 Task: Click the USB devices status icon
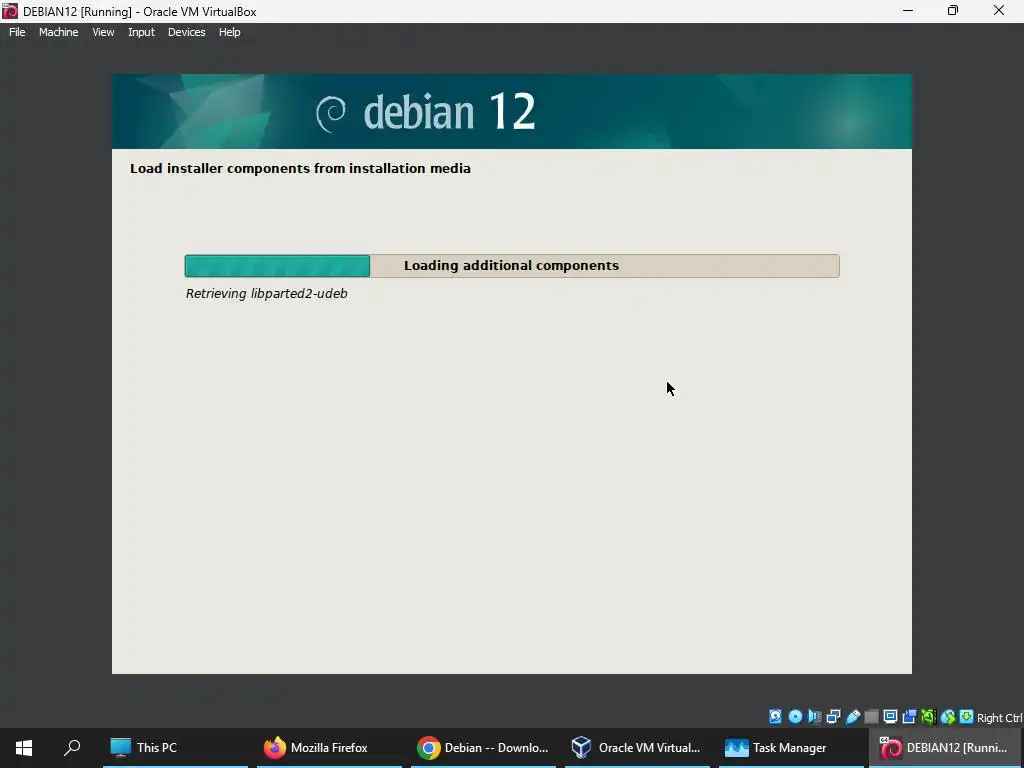click(x=852, y=717)
